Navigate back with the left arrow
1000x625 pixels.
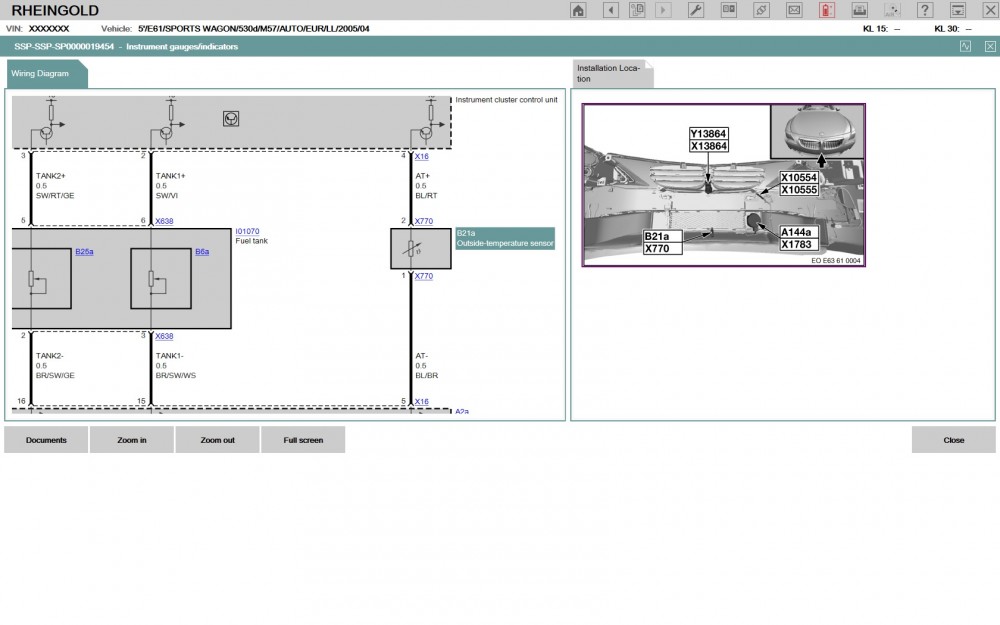coord(610,10)
